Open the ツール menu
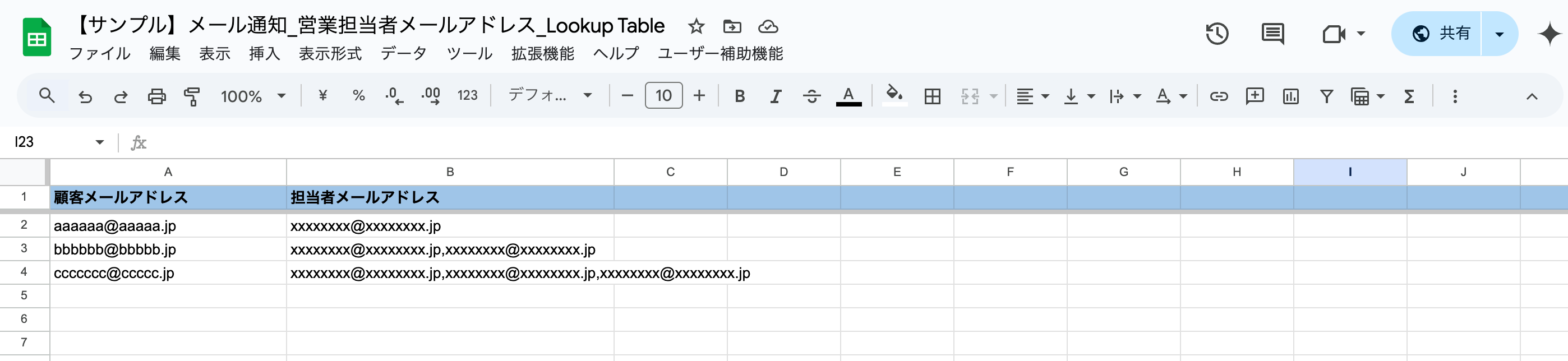The width and height of the screenshot is (1568, 361). tap(469, 54)
